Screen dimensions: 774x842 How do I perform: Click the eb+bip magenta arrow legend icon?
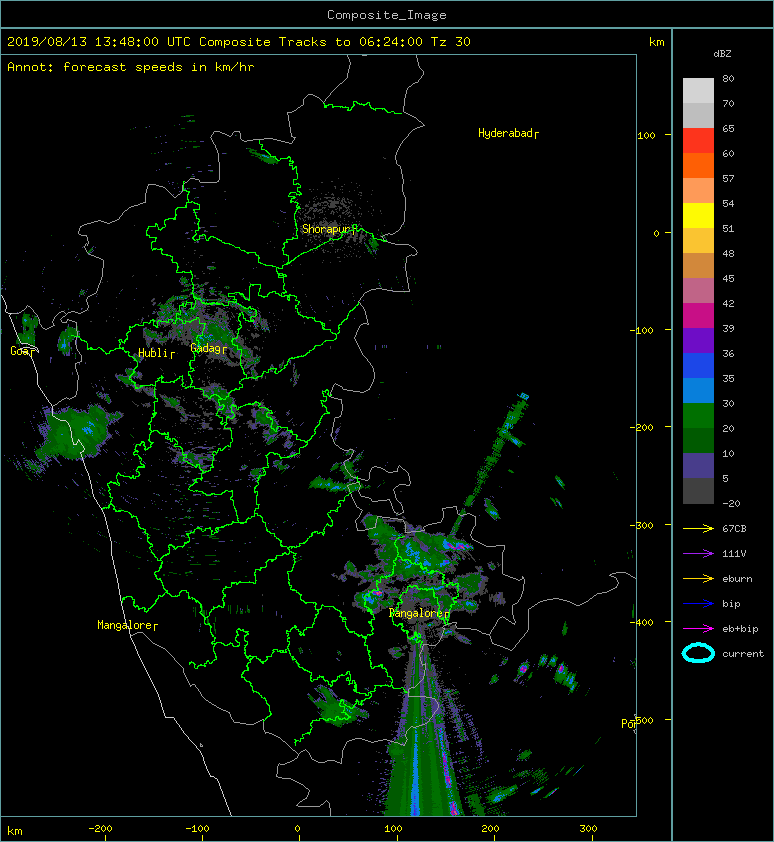(x=698, y=629)
